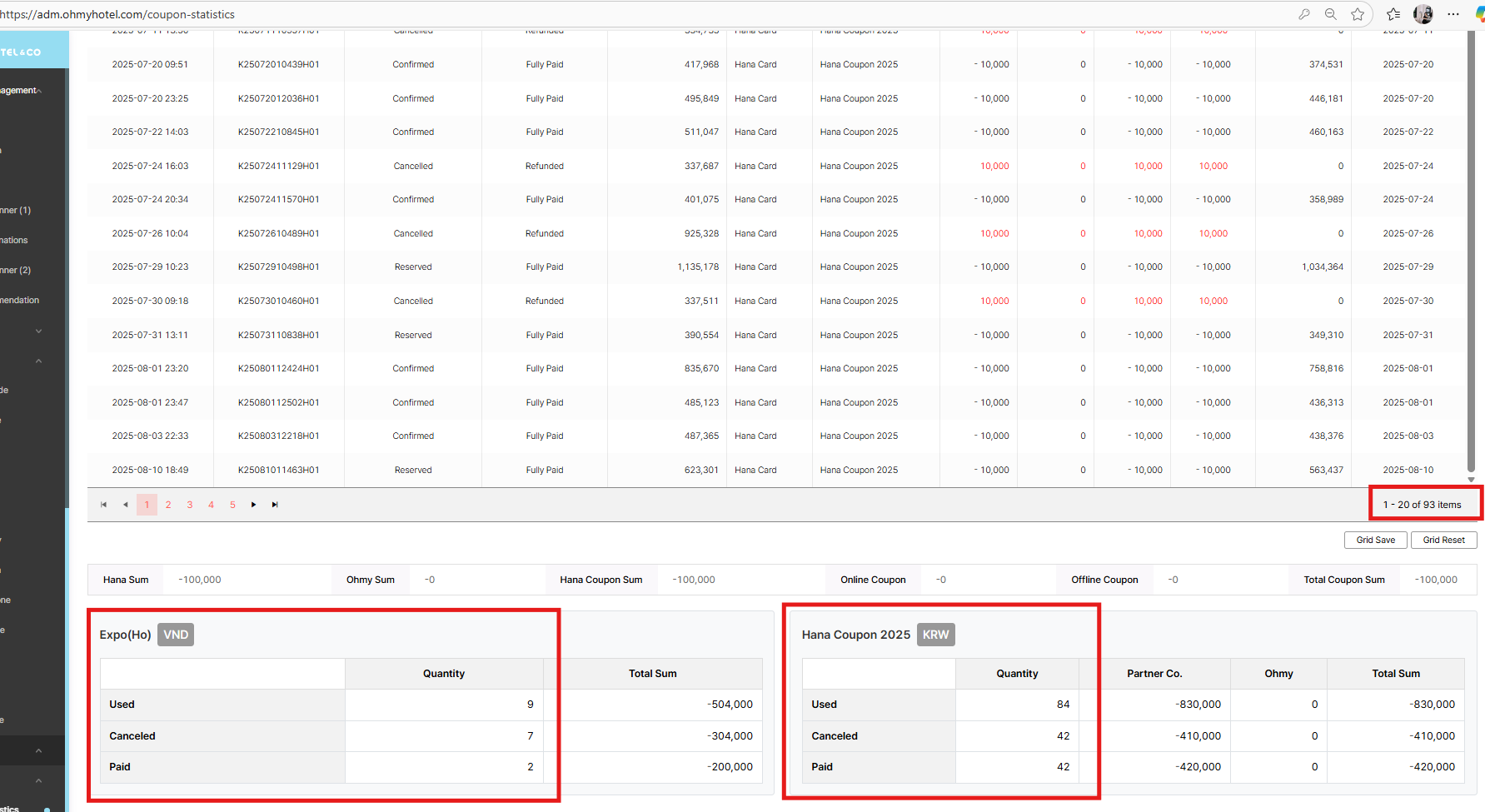This screenshot has height=812, width=1485.
Task: Add this page to favorites with star icon
Action: [x=1358, y=14]
